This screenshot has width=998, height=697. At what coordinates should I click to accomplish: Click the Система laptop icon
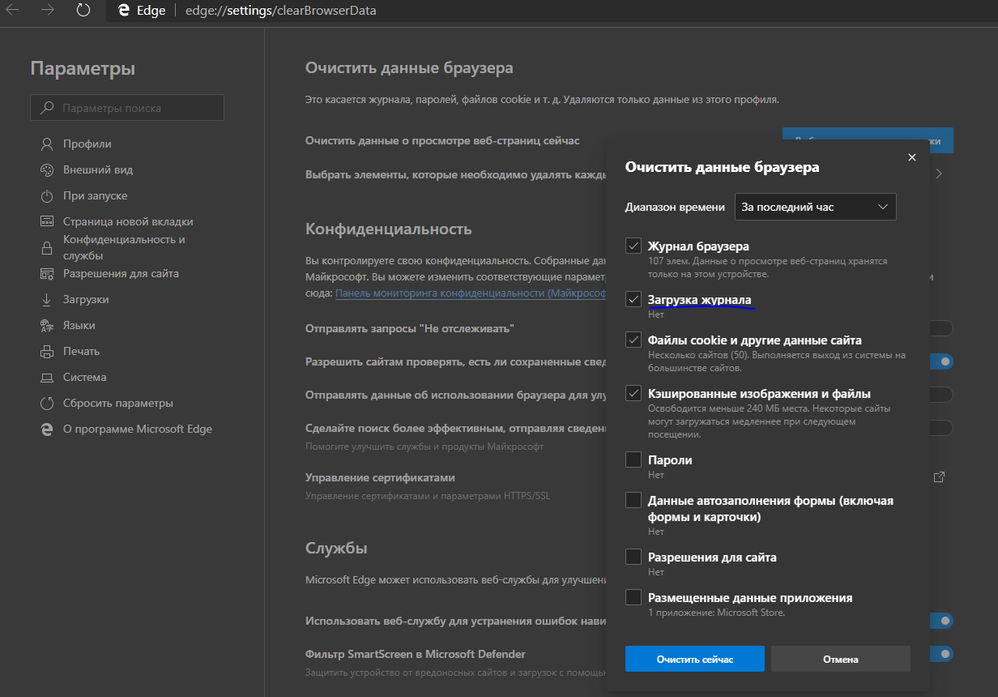[47, 377]
